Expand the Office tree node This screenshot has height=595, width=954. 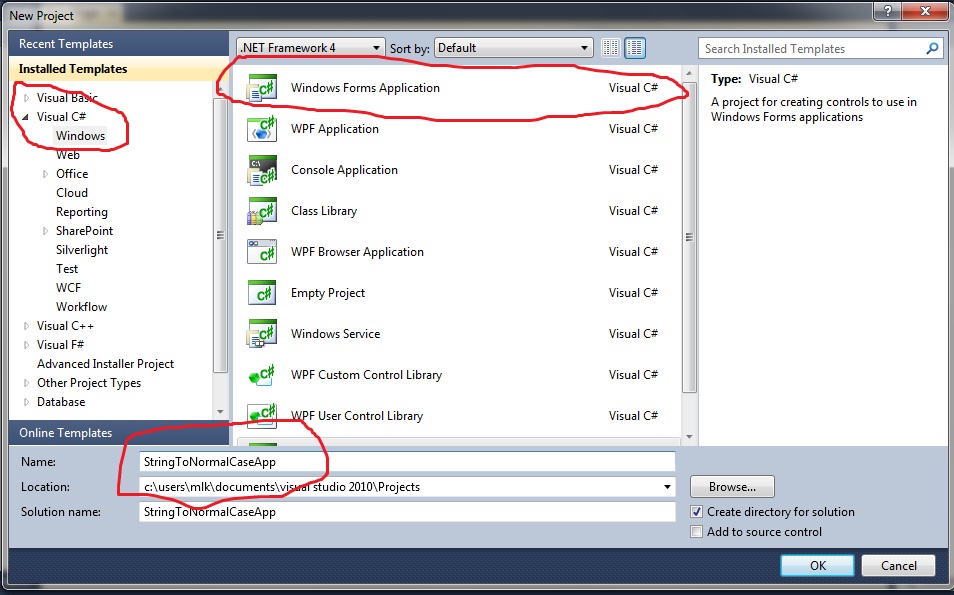click(x=46, y=174)
